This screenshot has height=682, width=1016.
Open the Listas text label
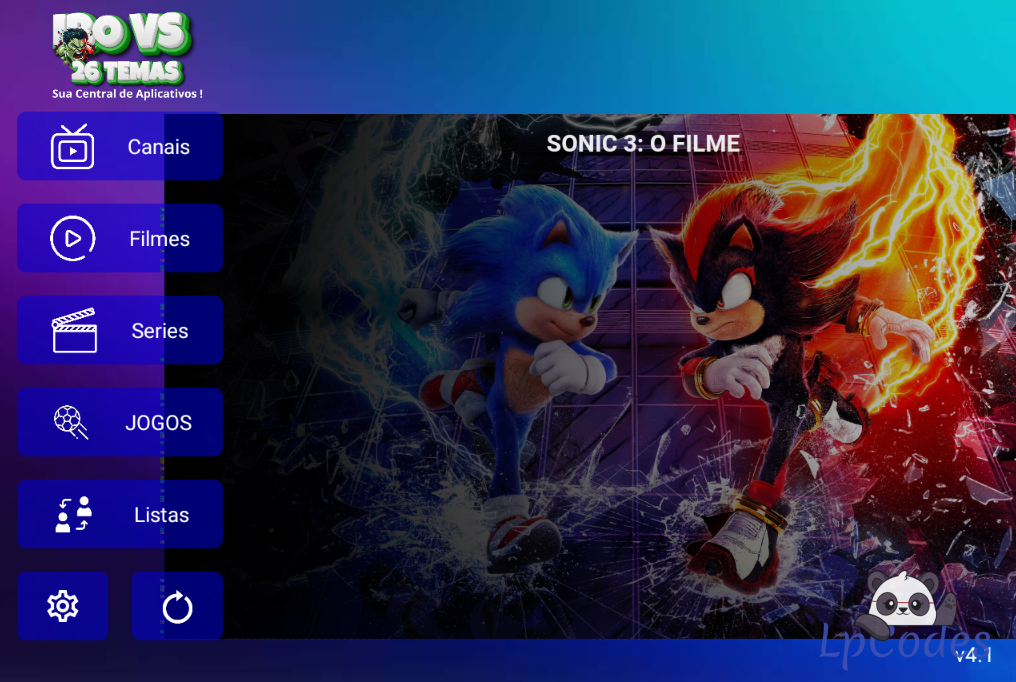click(161, 515)
